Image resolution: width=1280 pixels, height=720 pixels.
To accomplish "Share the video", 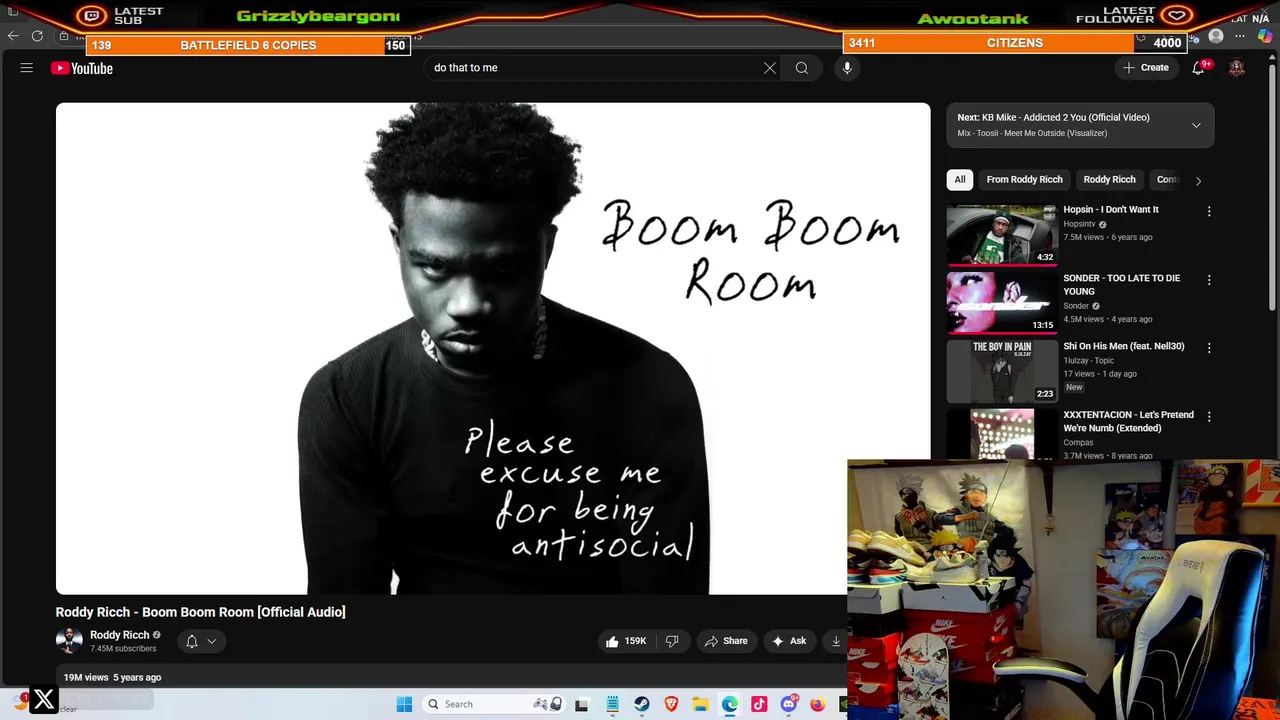I will tap(726, 641).
